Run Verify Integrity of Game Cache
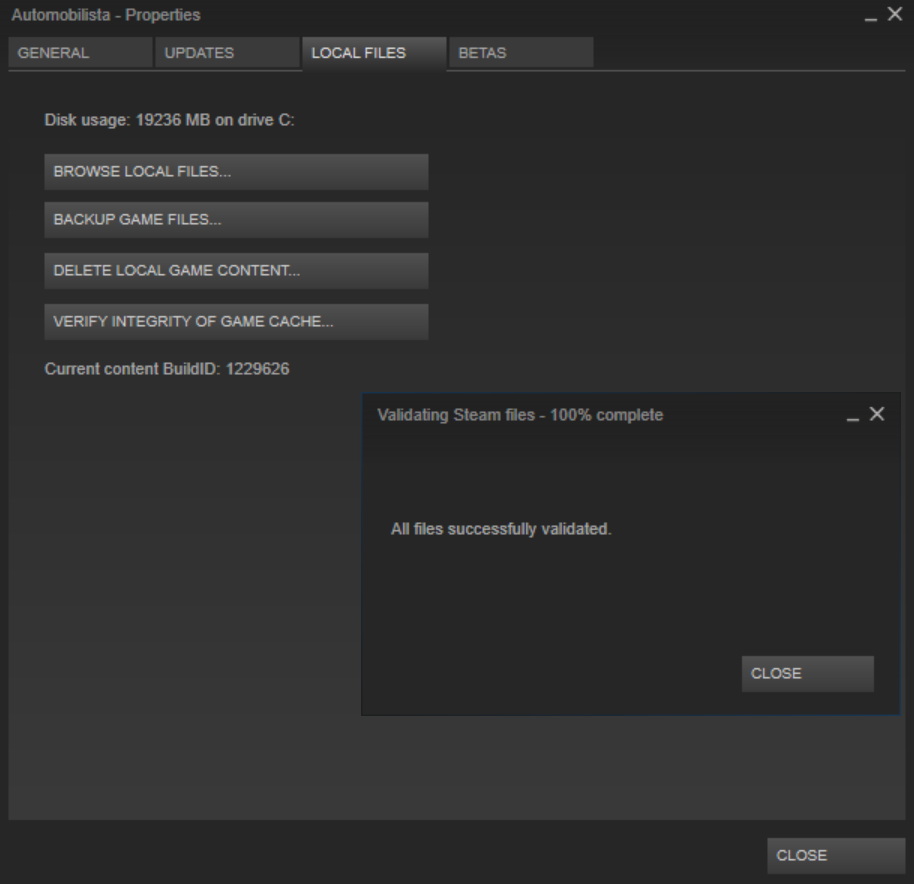This screenshot has height=884, width=914. 236,322
